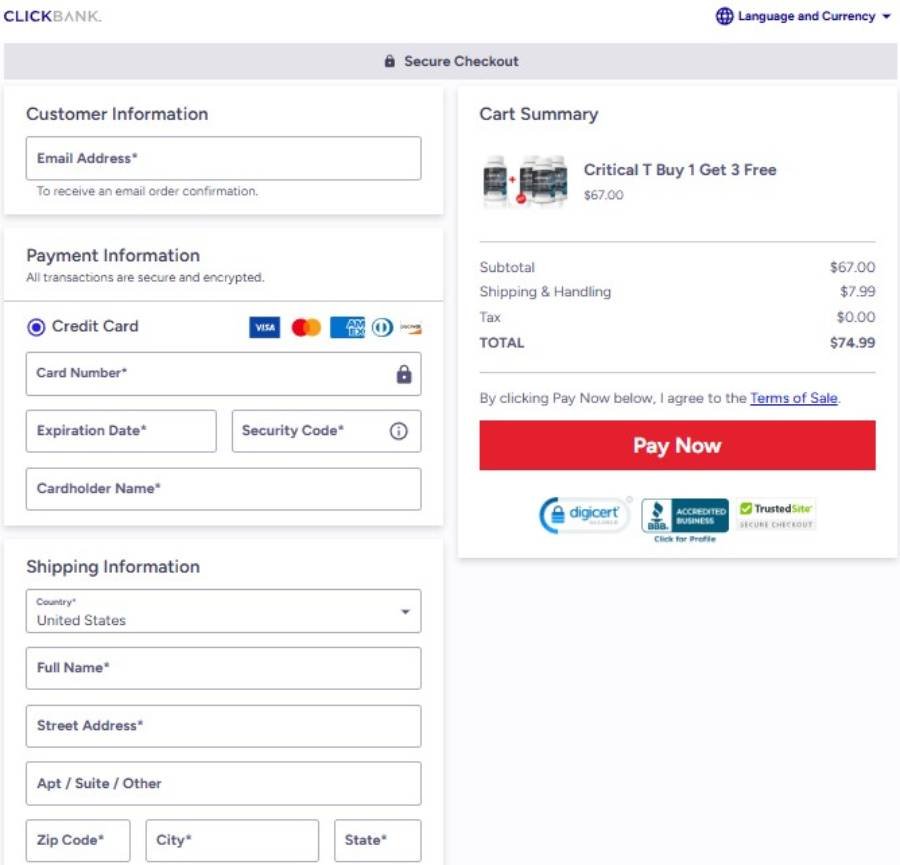
Task: Select the Credit Card radio button
Action: [x=35, y=326]
